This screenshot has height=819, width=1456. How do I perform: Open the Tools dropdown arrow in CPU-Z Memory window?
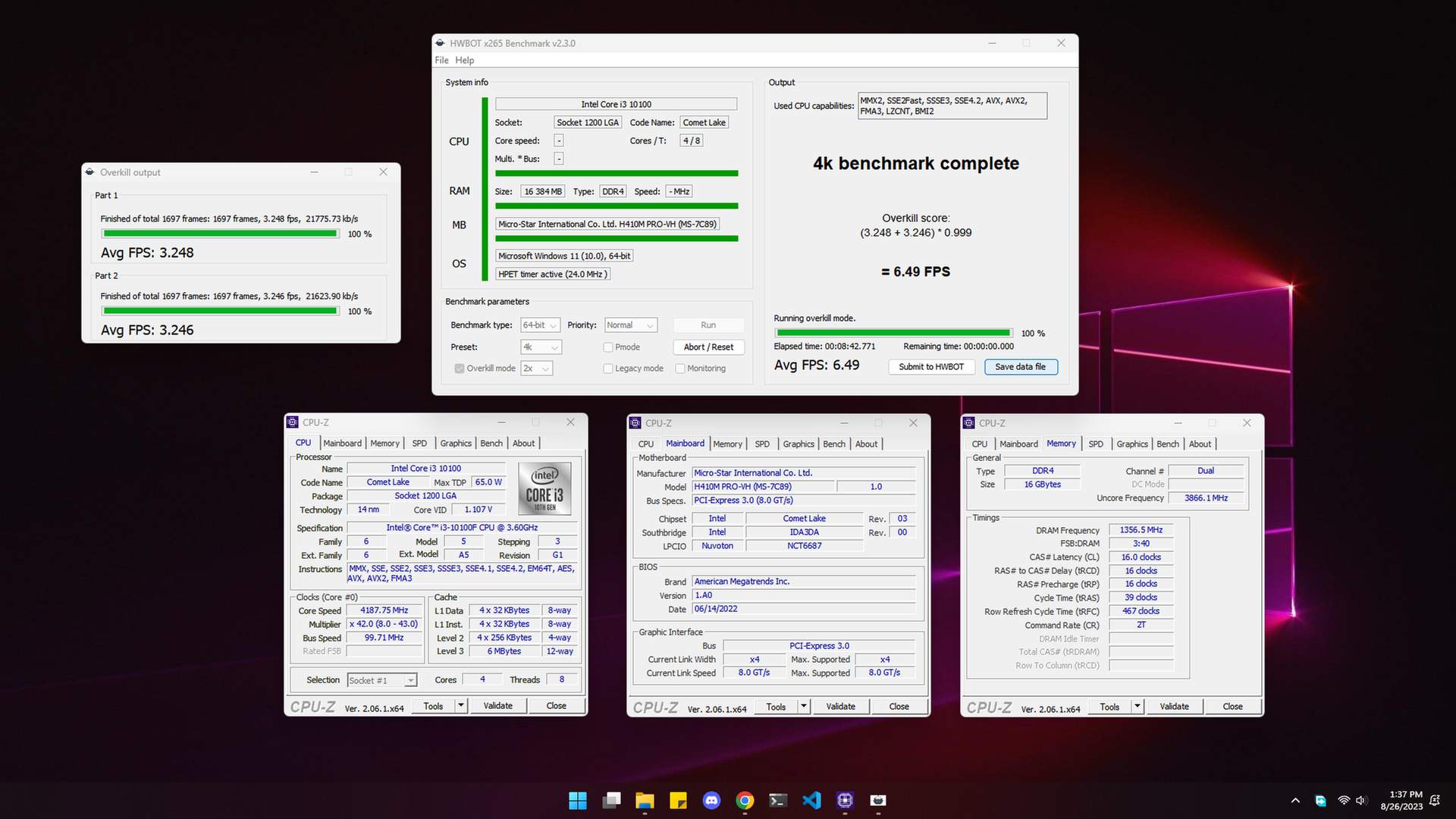click(1137, 707)
